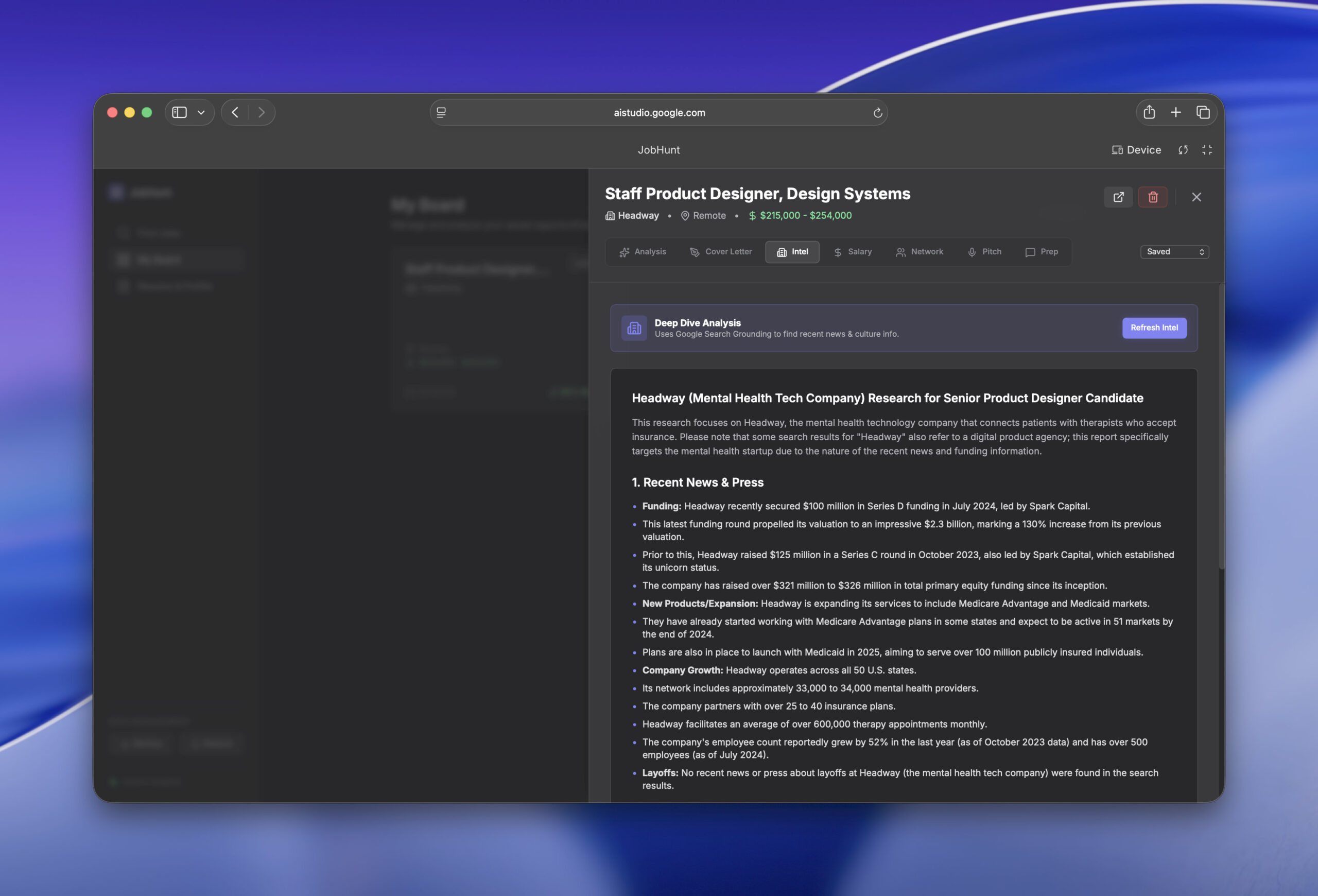Exit fullscreen with the collapse icon
Viewport: 1318px width, 896px height.
pyautogui.click(x=1207, y=150)
